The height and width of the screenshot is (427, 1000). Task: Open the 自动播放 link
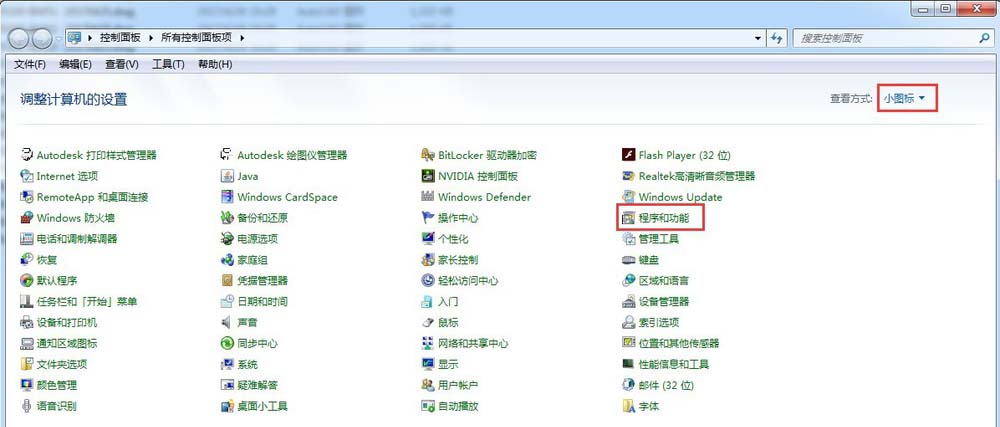tap(458, 406)
